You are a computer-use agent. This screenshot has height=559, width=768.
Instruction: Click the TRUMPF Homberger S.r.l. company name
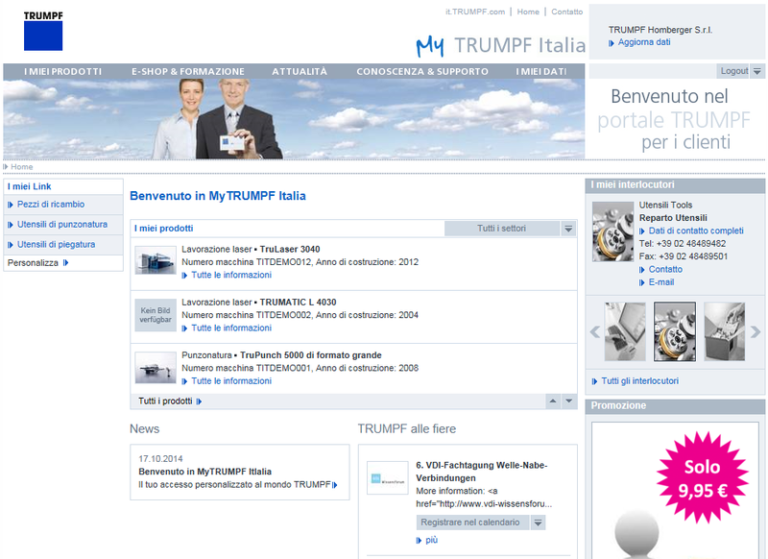point(660,30)
